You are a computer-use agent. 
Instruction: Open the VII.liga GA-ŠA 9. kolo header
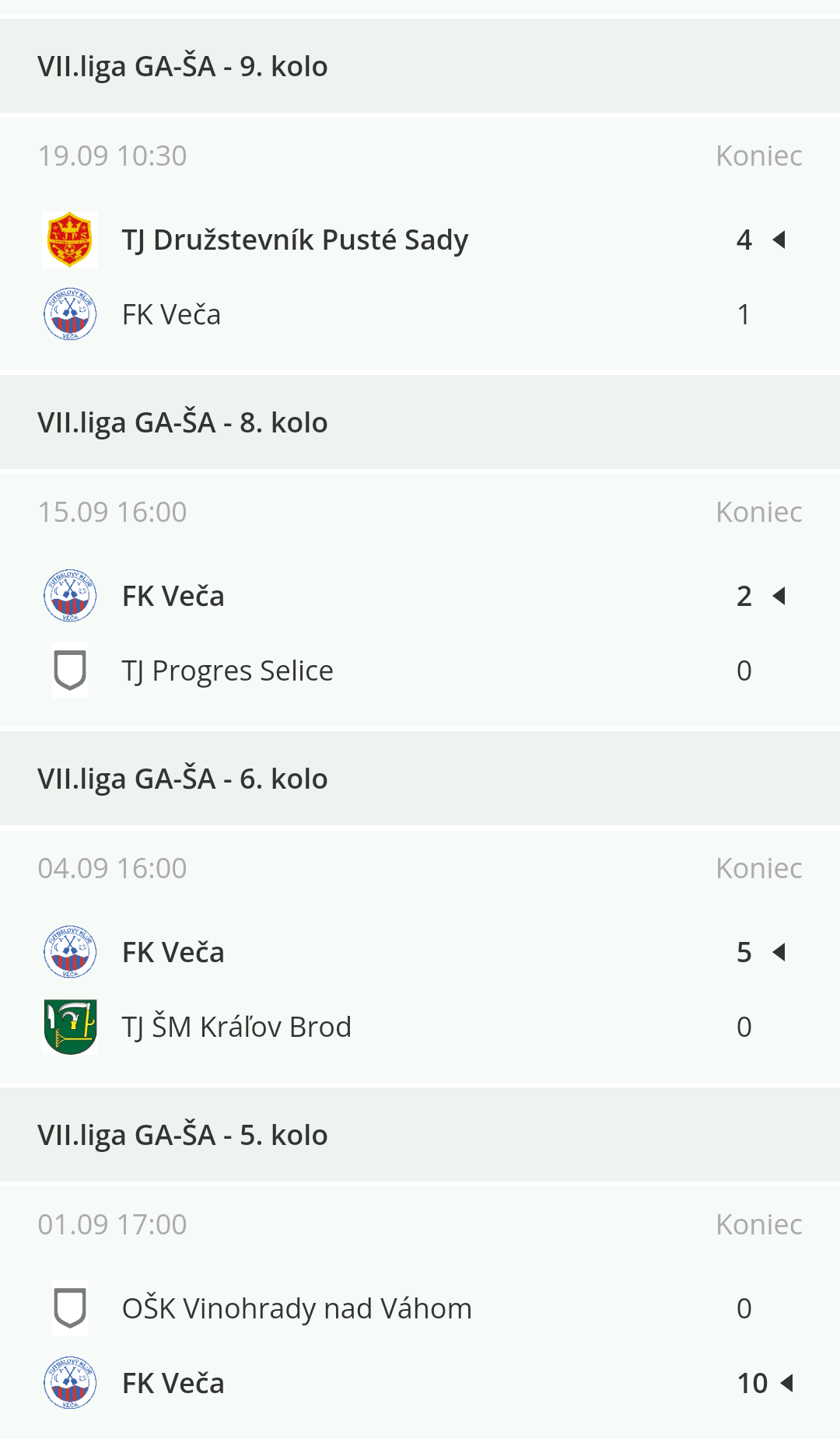pyautogui.click(x=183, y=67)
